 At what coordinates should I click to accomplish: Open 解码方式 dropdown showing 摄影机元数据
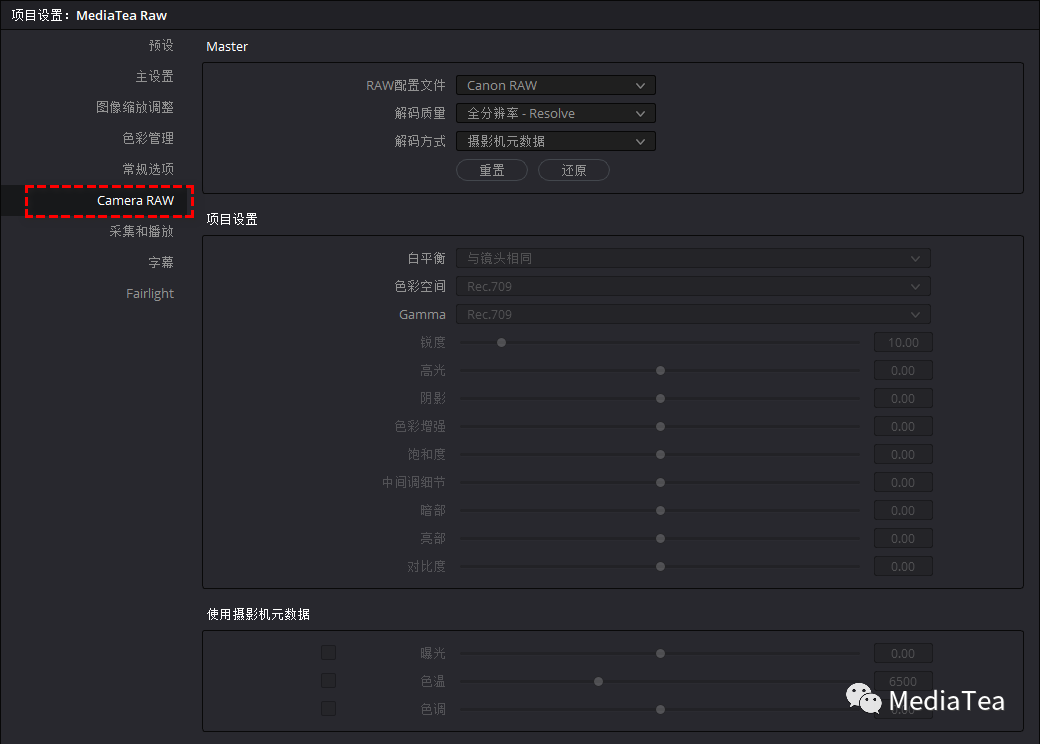click(x=556, y=141)
